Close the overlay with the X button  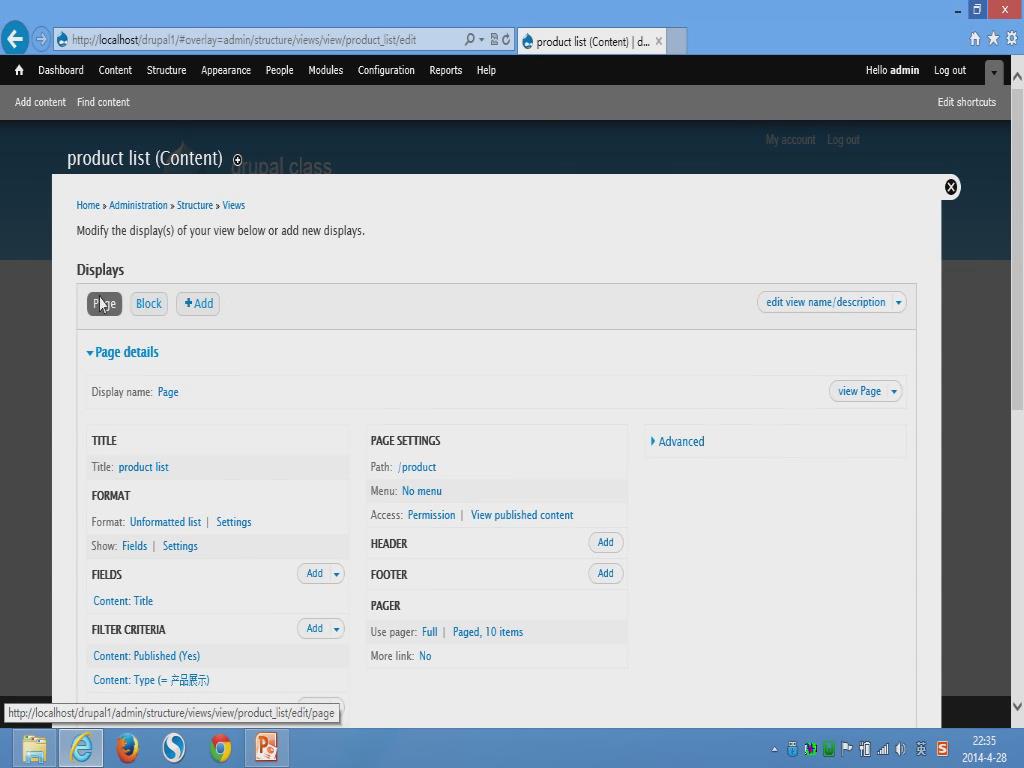coord(950,187)
